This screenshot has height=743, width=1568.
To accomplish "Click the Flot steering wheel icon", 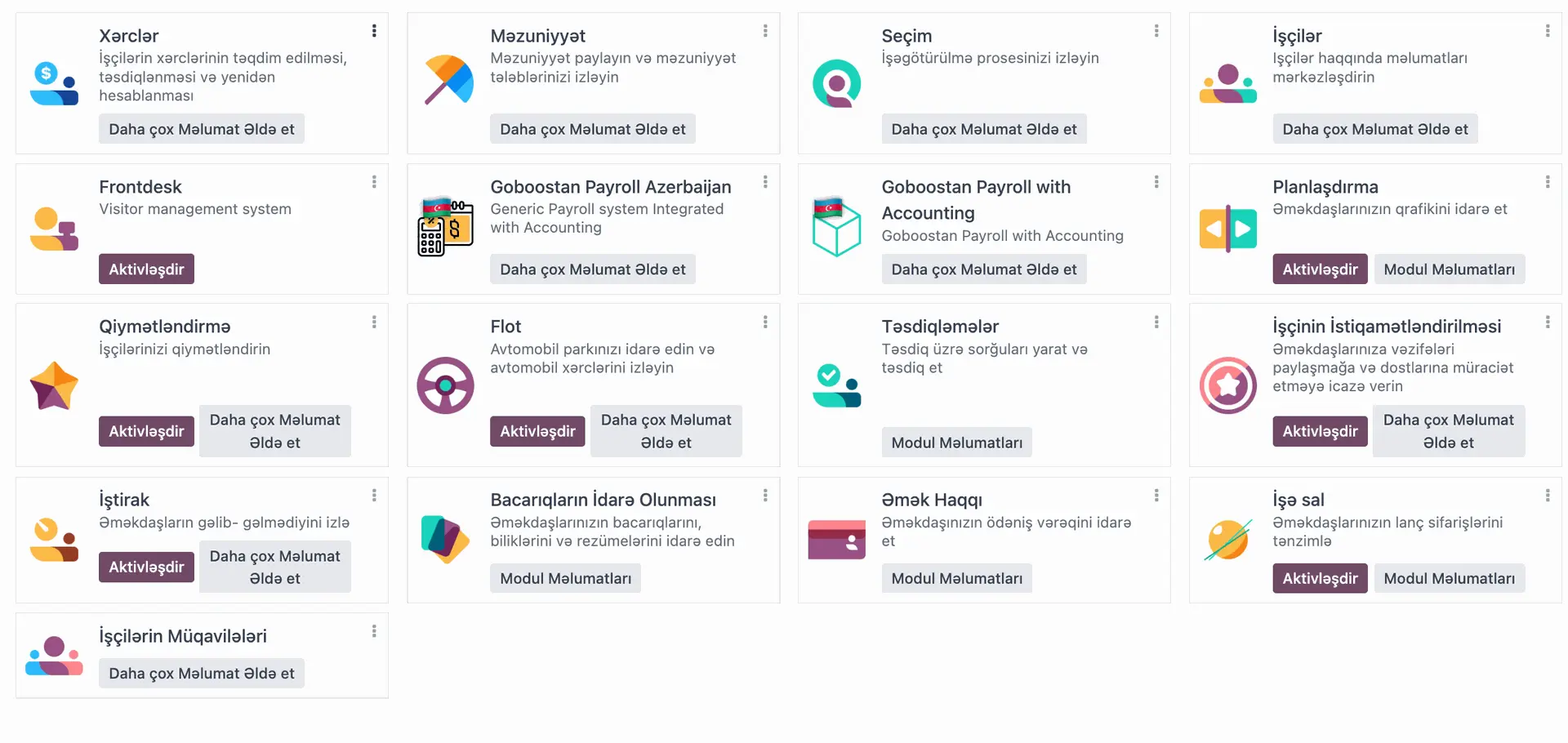I will (x=445, y=385).
